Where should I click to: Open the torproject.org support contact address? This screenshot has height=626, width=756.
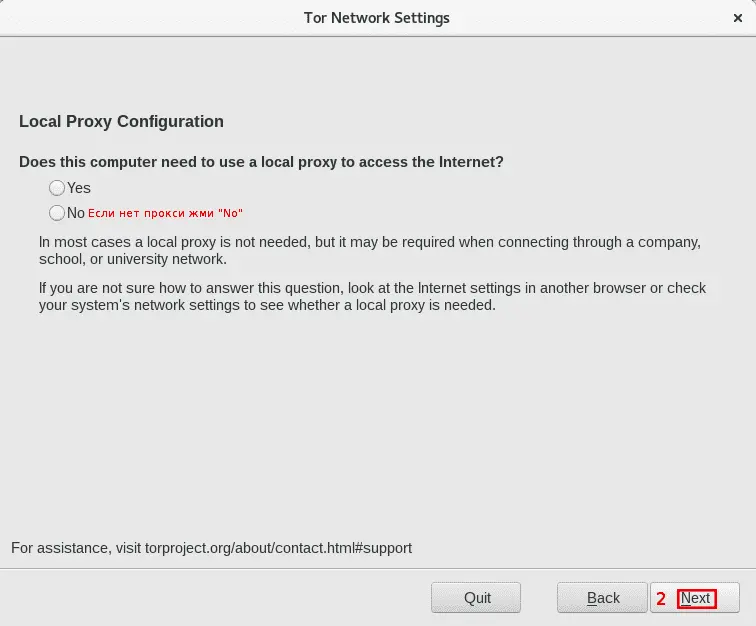coord(276,548)
